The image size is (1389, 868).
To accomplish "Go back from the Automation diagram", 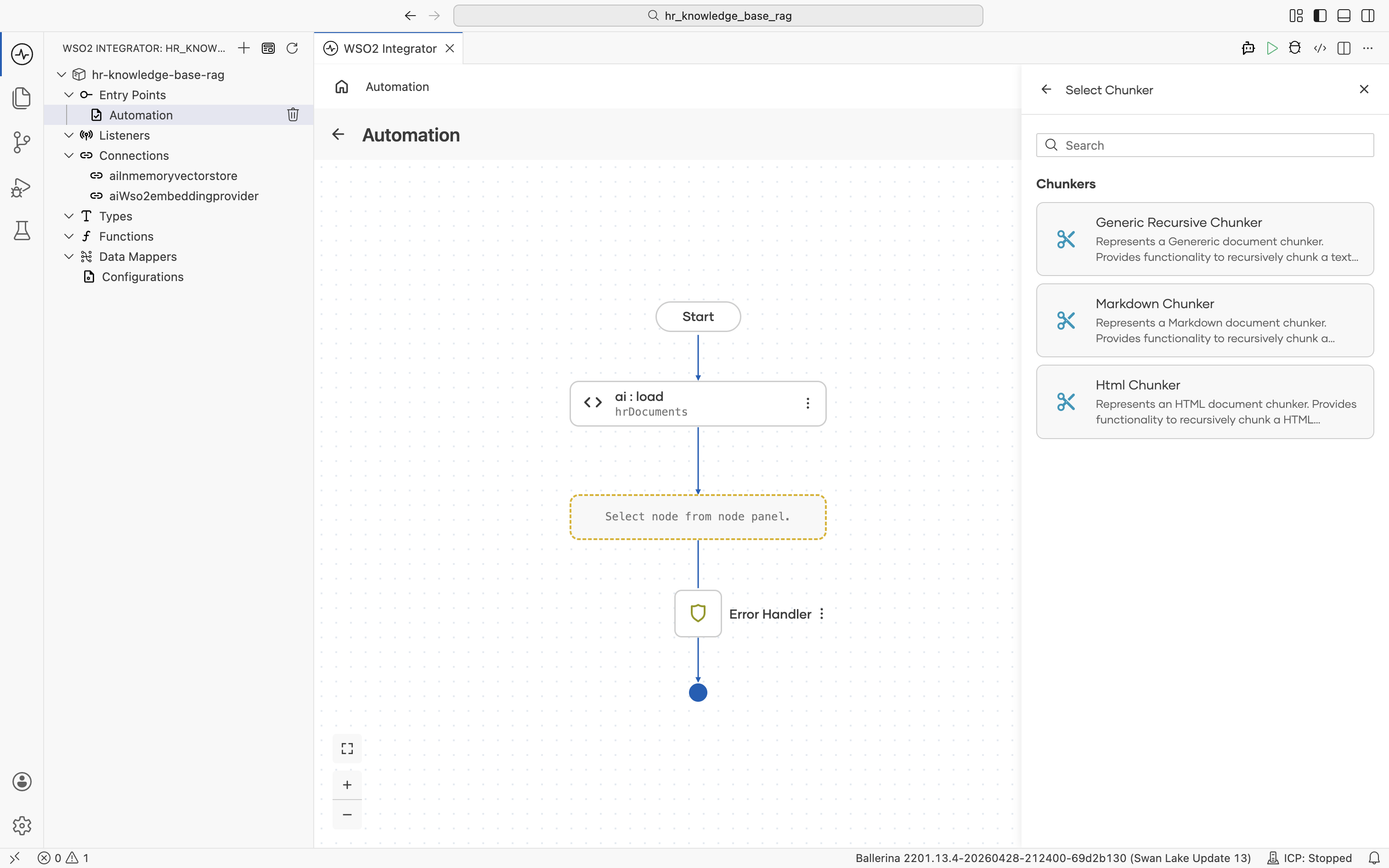I will tap(338, 134).
